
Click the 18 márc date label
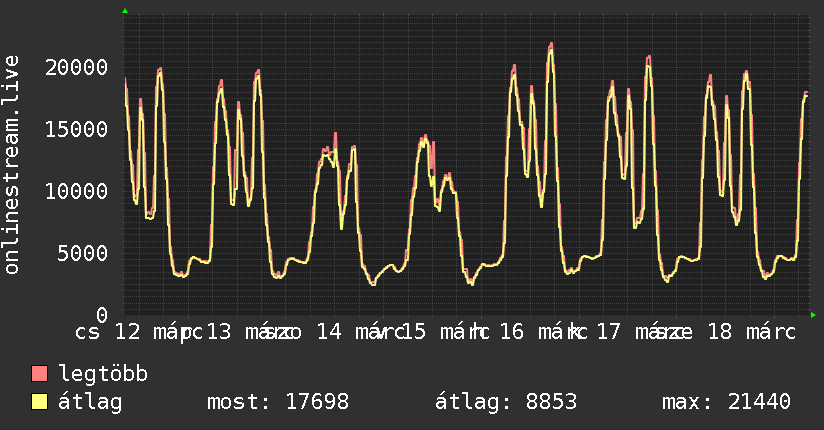[752, 332]
